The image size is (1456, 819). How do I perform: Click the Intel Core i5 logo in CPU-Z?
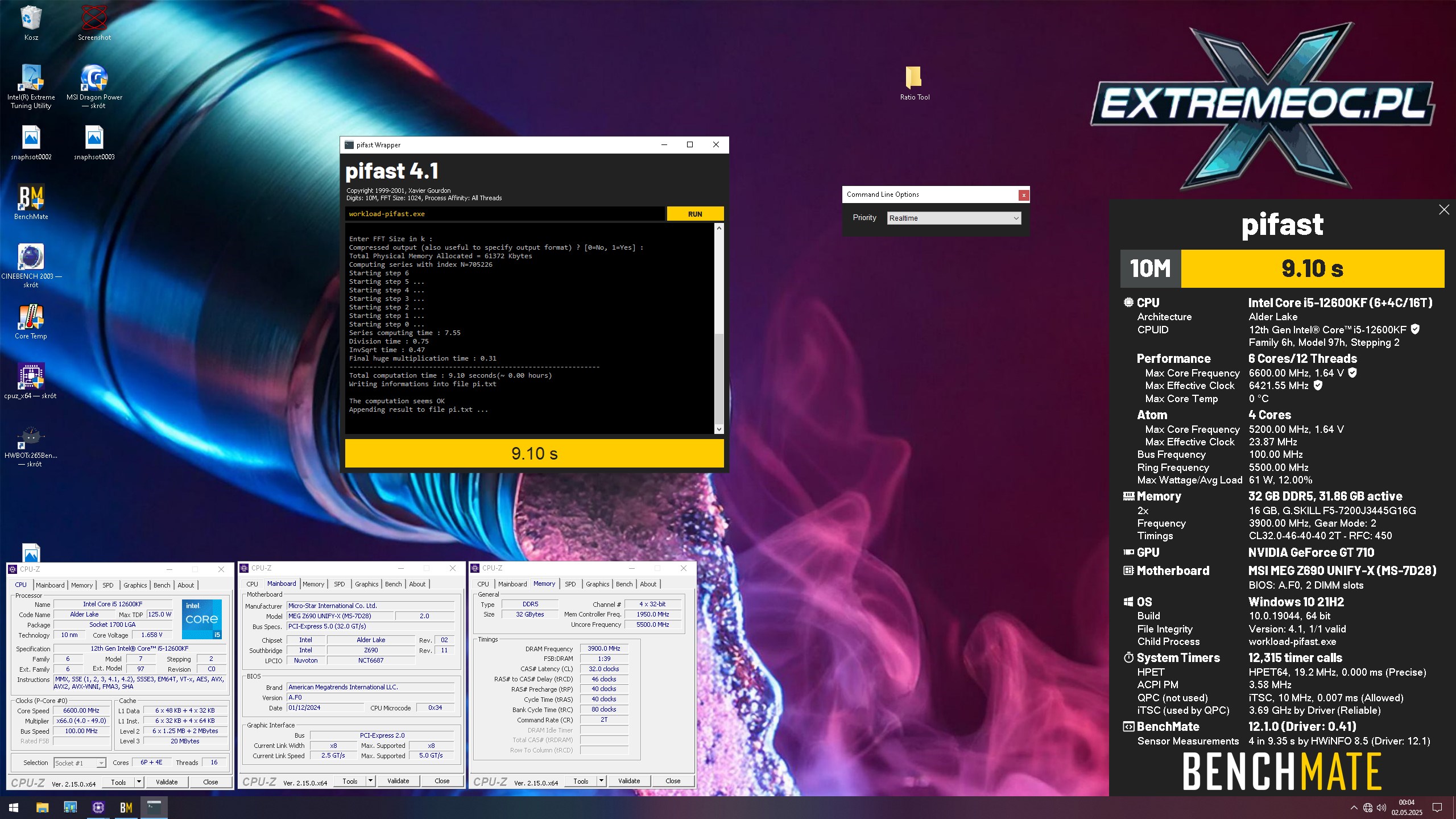tap(202, 619)
